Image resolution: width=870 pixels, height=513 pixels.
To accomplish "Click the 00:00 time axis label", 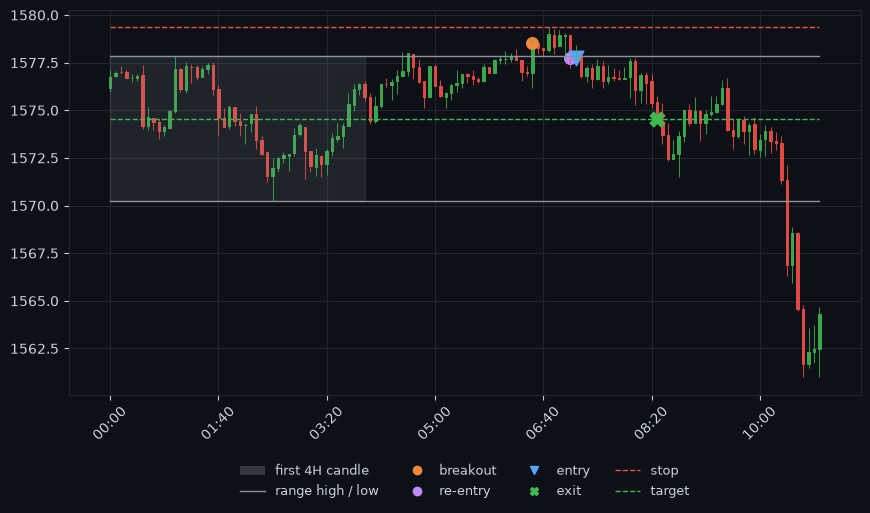I will [109, 423].
